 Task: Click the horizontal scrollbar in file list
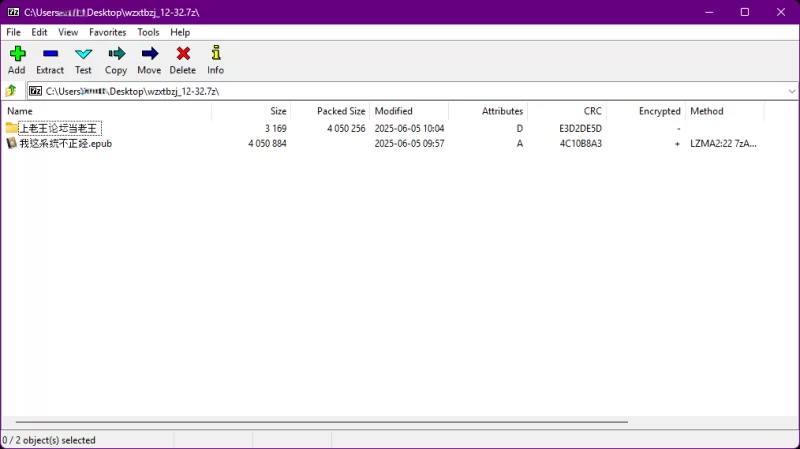(320, 423)
